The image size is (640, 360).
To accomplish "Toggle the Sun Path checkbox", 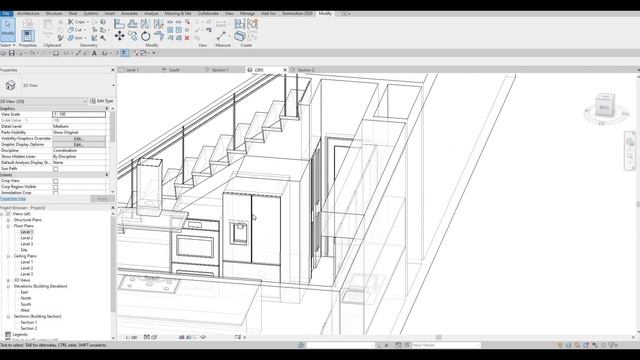I will tap(56, 169).
